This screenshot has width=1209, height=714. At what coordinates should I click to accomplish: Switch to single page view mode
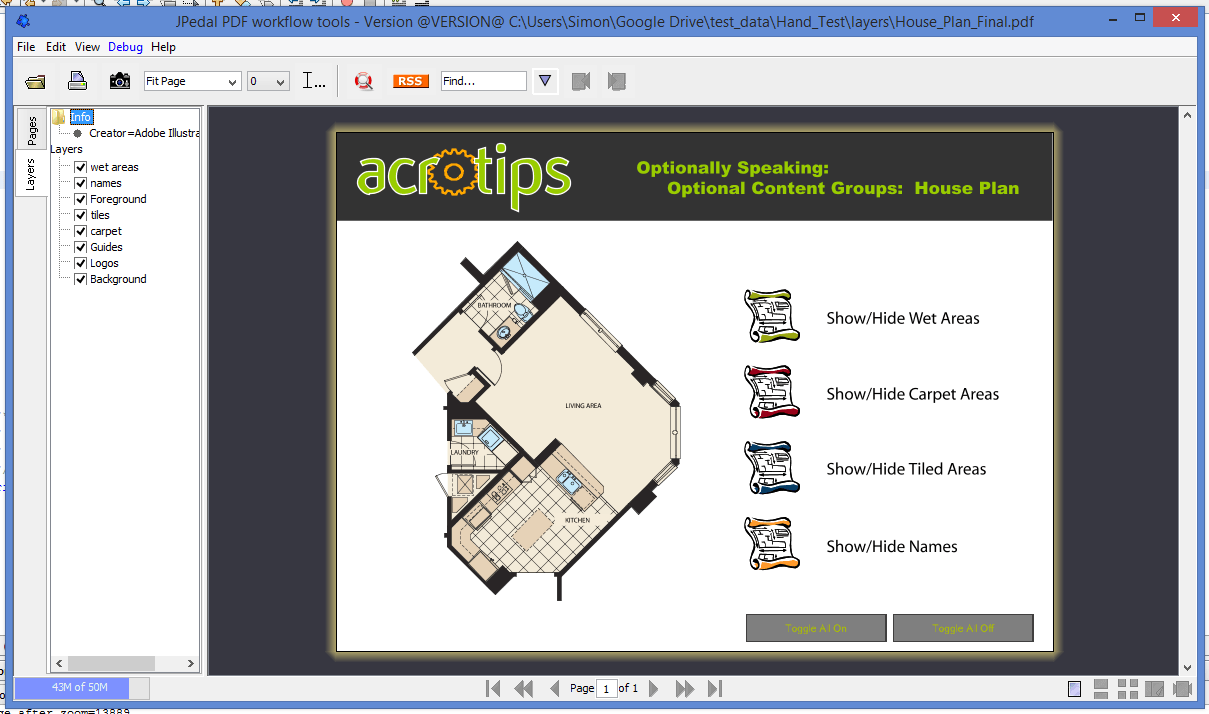point(1075,688)
